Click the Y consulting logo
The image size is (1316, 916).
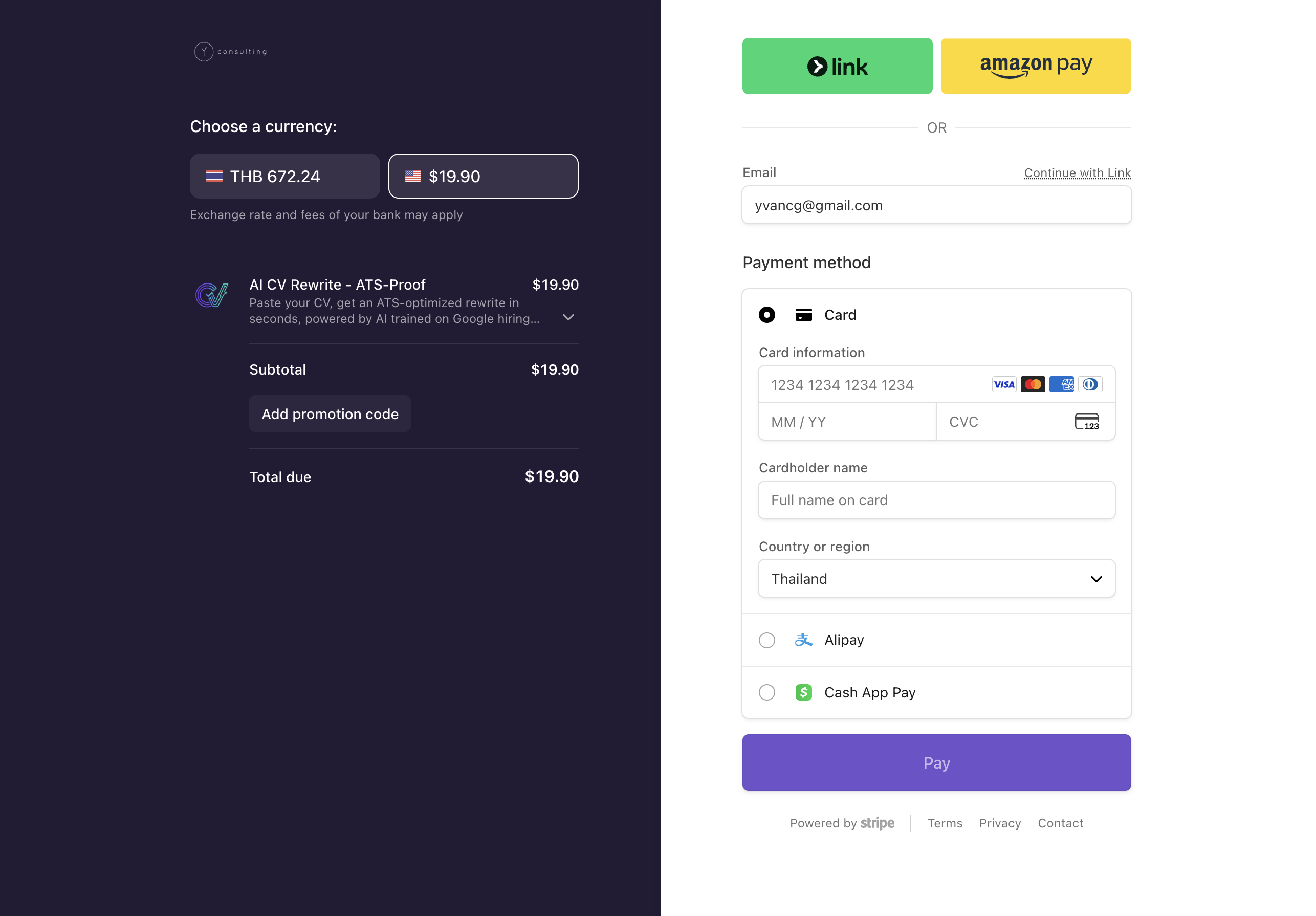click(230, 52)
